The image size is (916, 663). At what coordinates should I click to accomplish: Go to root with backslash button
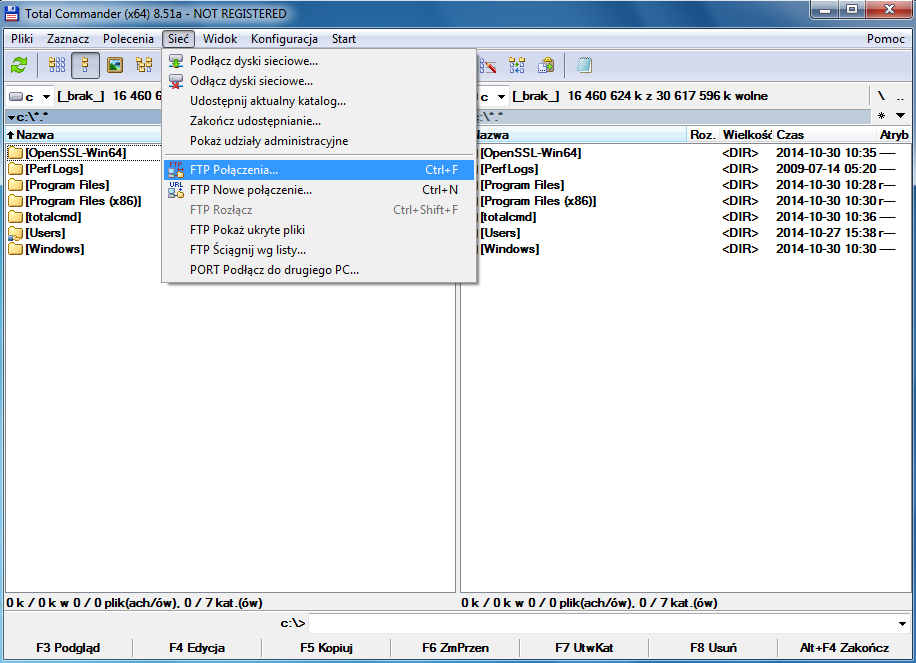click(x=881, y=97)
